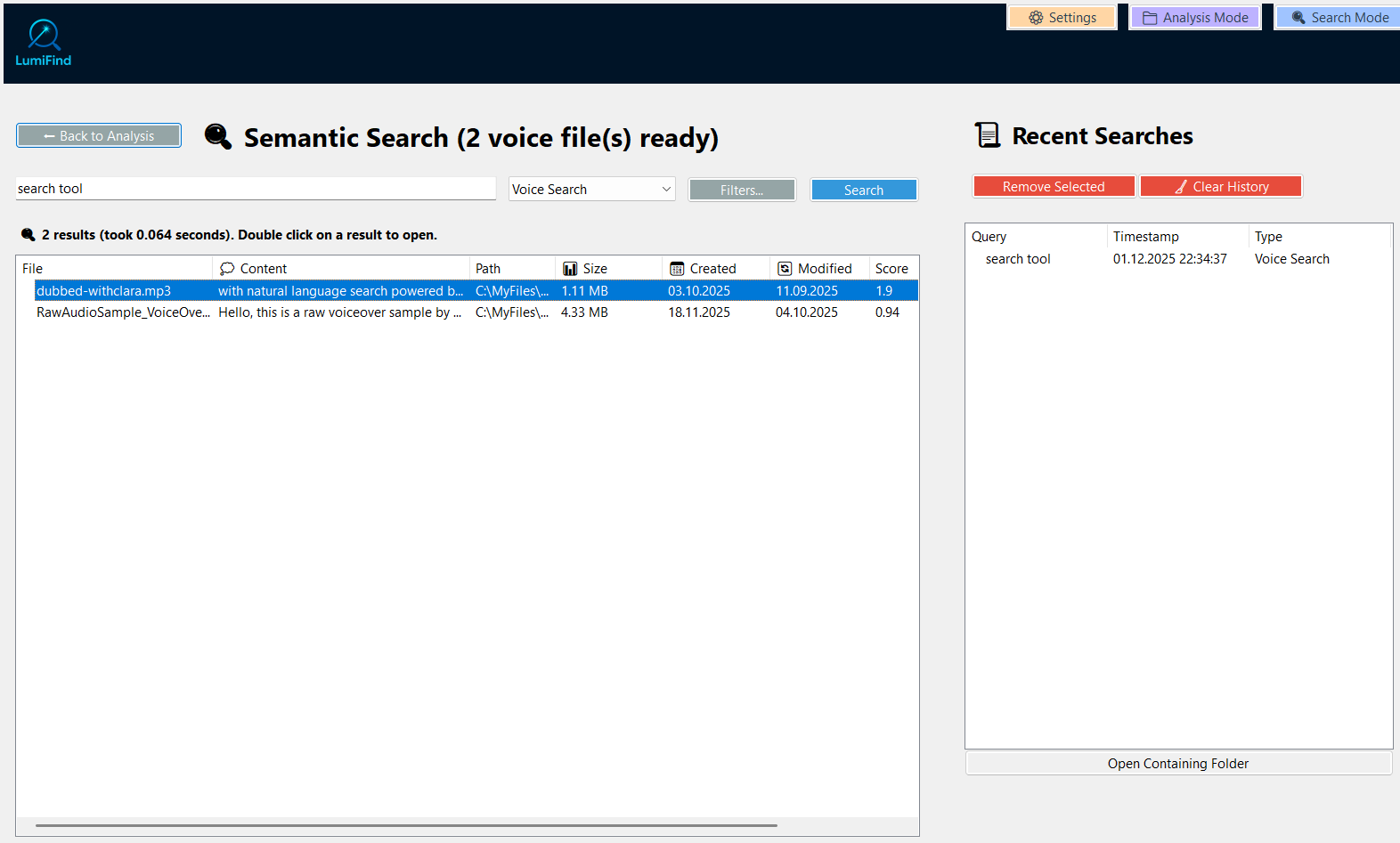Click the Query column header in Recent Searches

click(x=1037, y=237)
